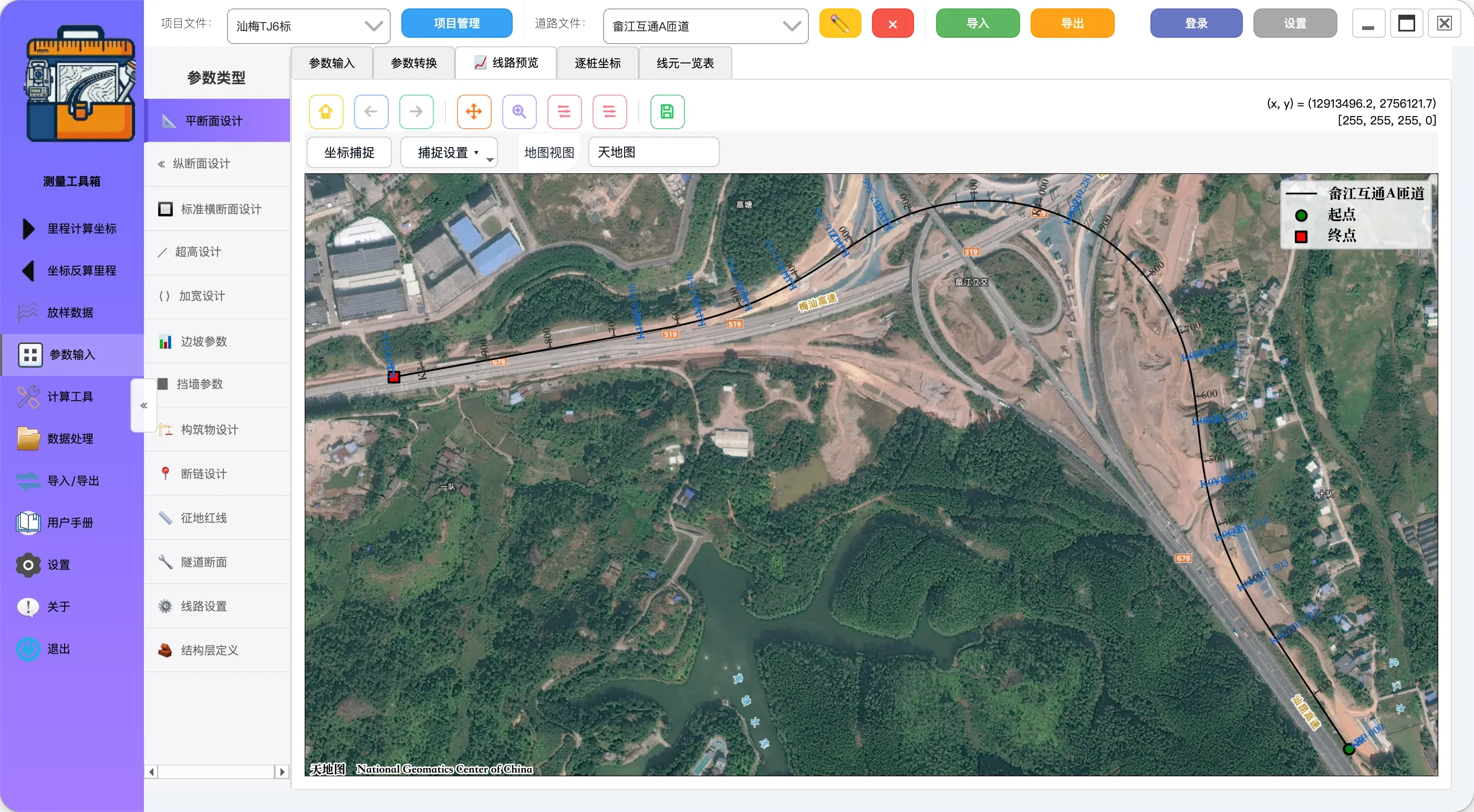Click 退出 power icon in sidebar

click(x=71, y=649)
